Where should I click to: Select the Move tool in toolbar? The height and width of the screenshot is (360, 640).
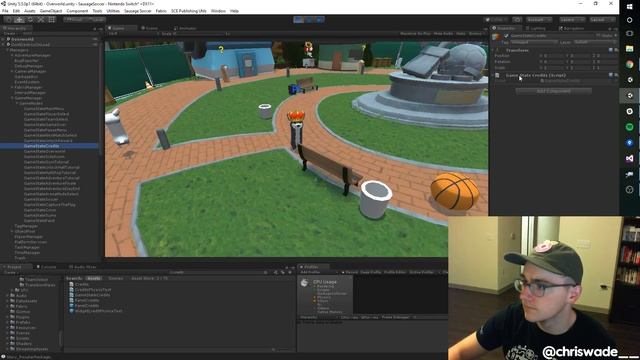coord(19,20)
